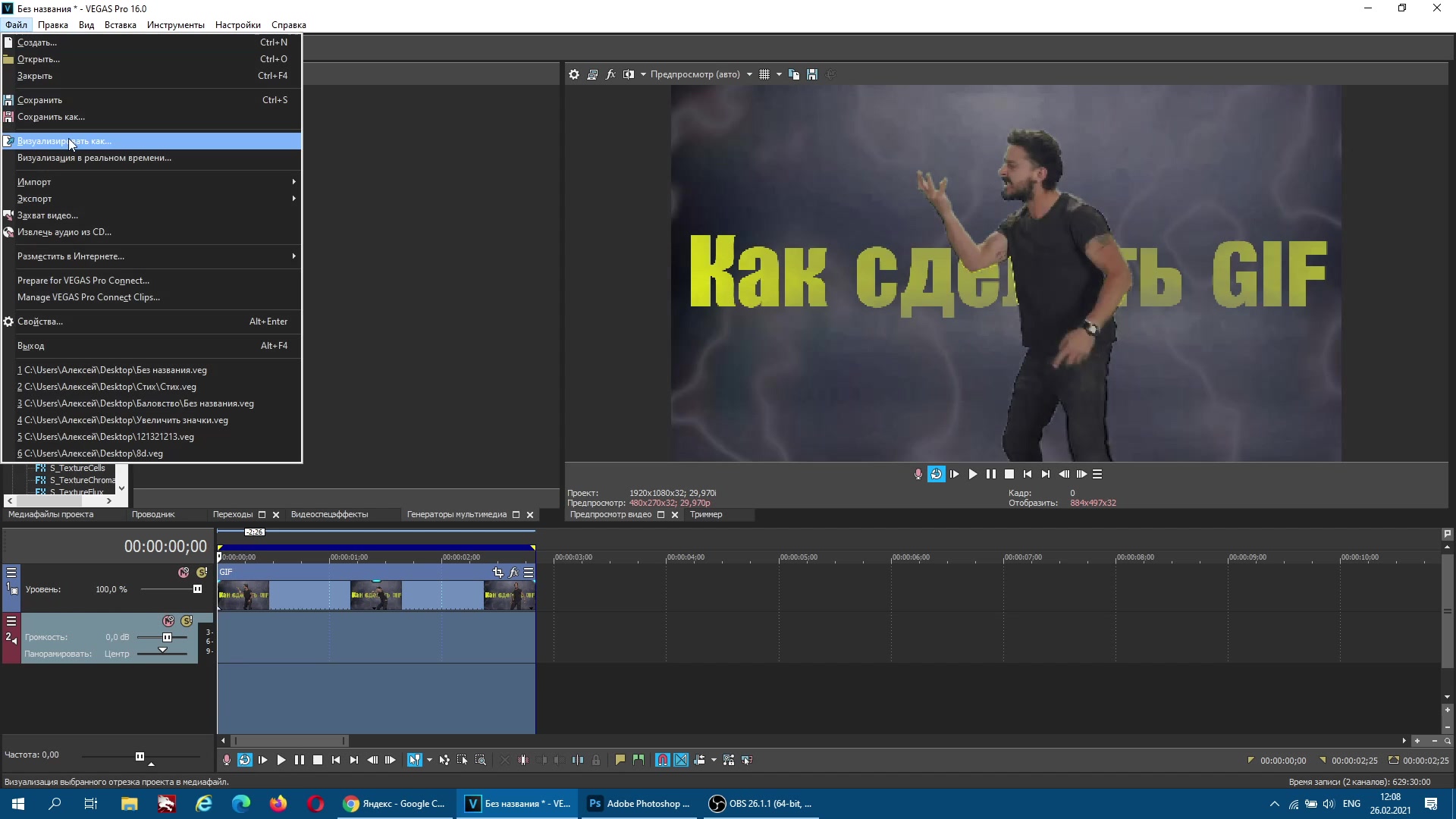Click the Проводник panel tab
The image size is (1456, 819).
coord(154,514)
